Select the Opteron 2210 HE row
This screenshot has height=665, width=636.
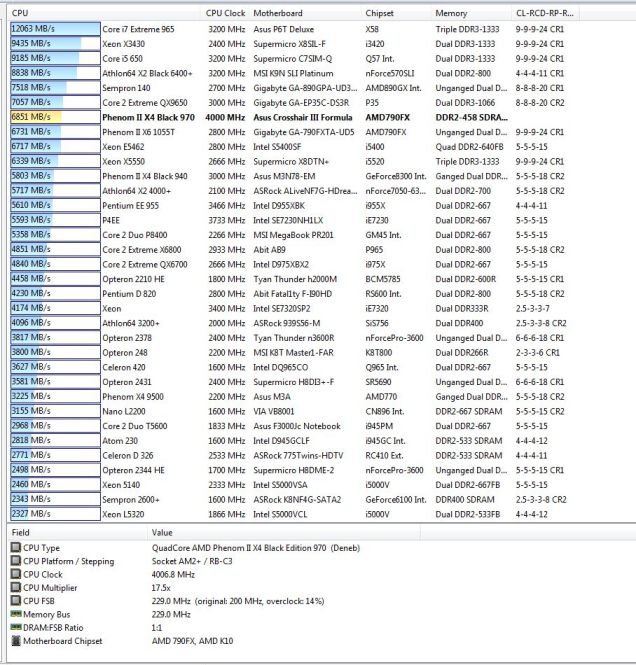click(x=295, y=279)
